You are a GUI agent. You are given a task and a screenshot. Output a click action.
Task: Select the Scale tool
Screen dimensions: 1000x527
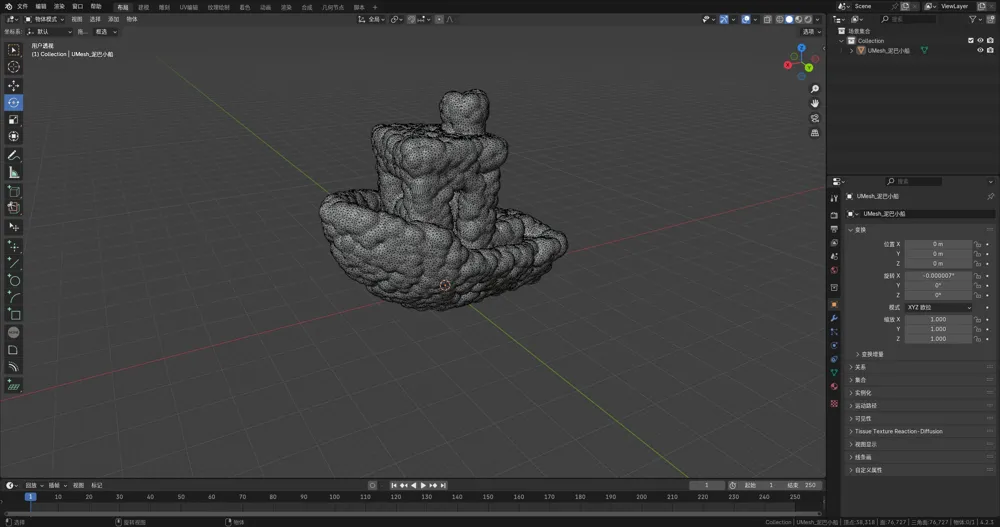click(13, 119)
